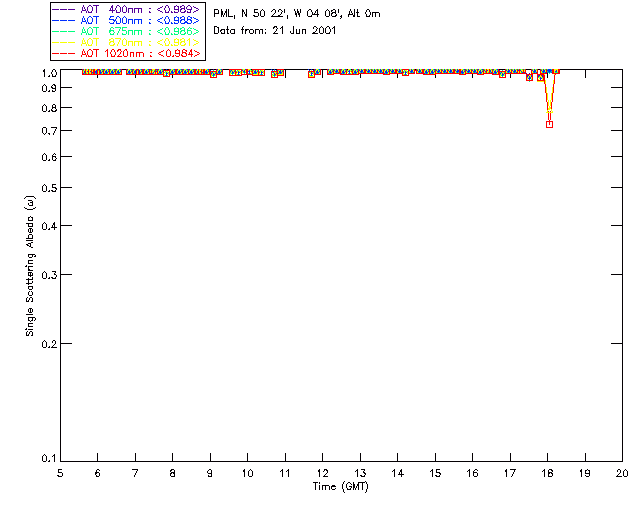
Task: Click hour 14 label on the time axis
Action: [398, 473]
